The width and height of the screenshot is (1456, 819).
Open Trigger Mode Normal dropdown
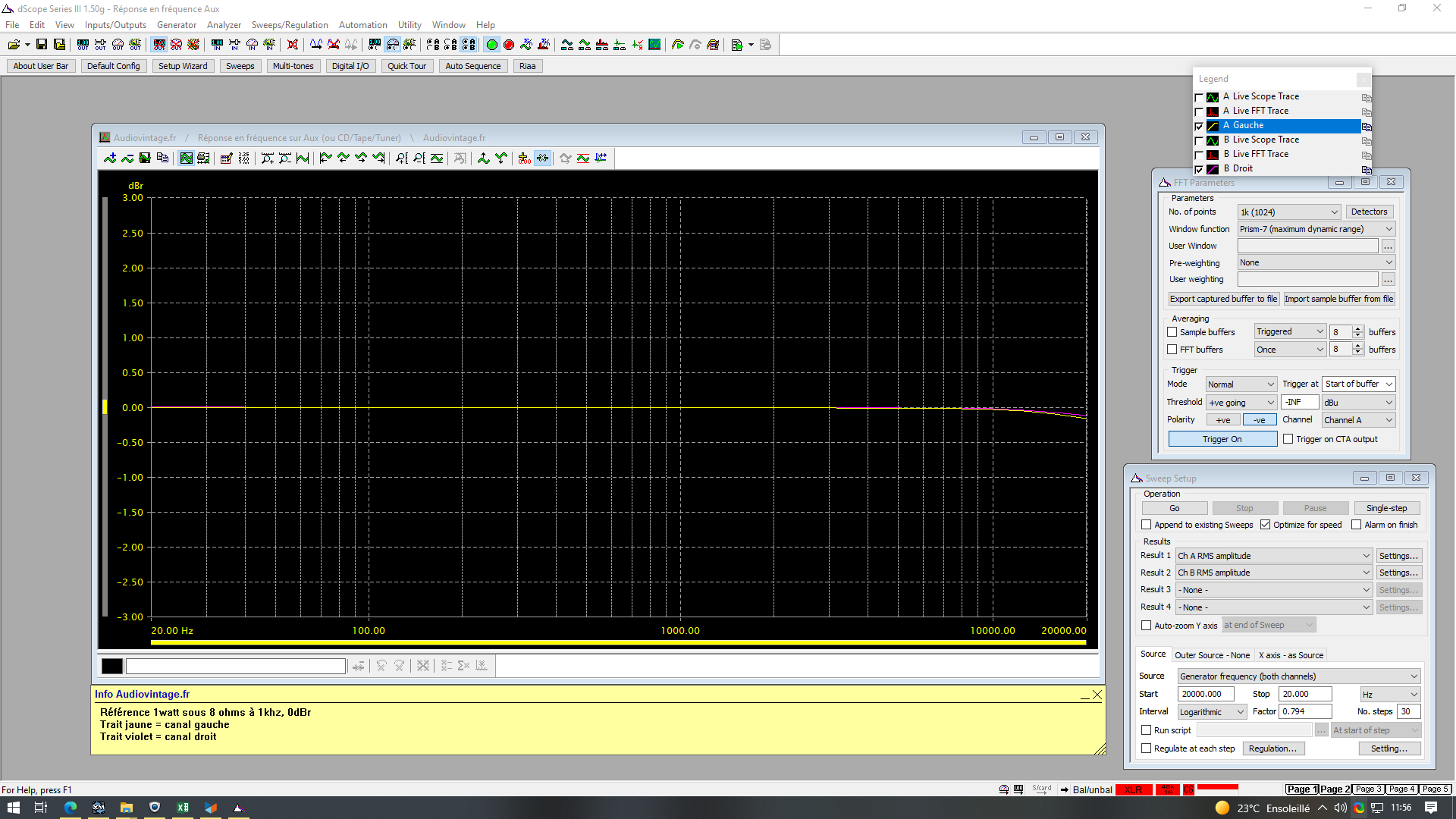coord(1241,384)
